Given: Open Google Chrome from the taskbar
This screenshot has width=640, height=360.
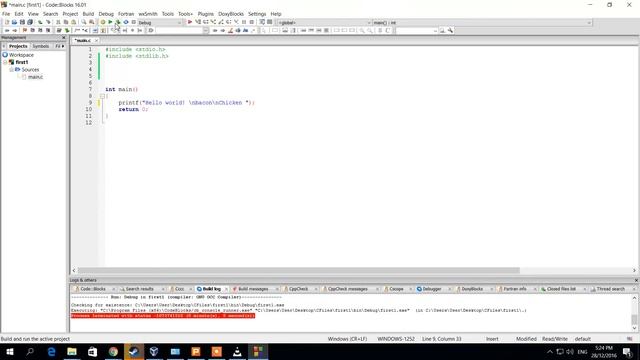Looking at the screenshot, I should pos(113,351).
